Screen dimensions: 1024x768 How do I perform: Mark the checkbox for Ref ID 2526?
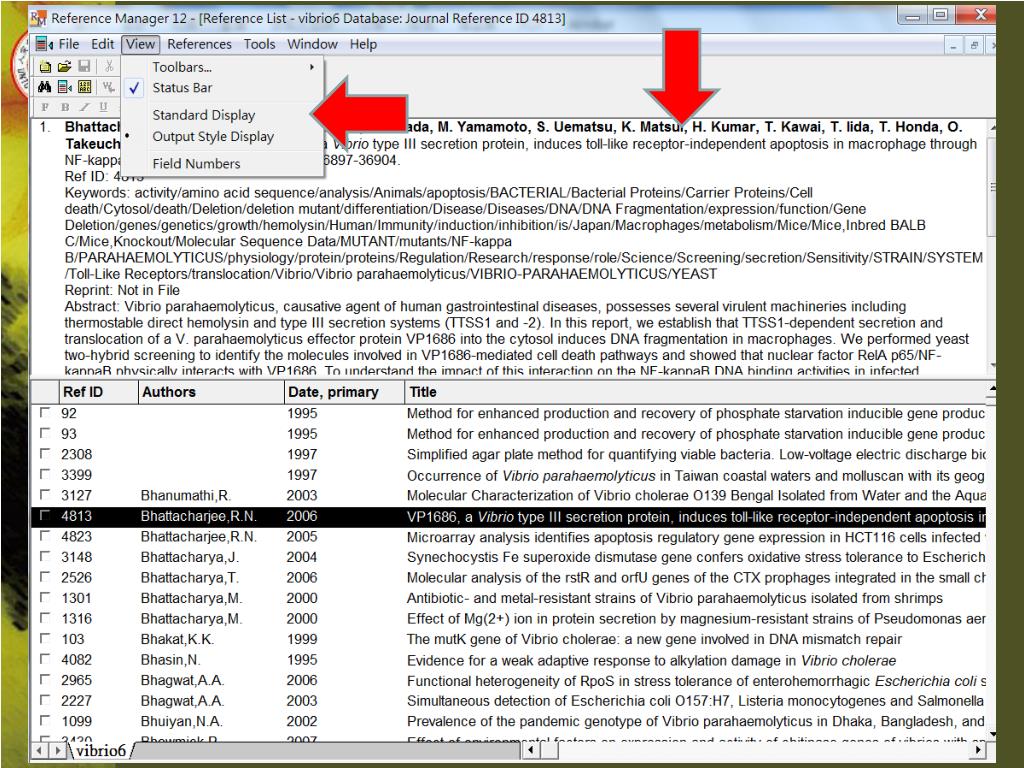coord(44,577)
